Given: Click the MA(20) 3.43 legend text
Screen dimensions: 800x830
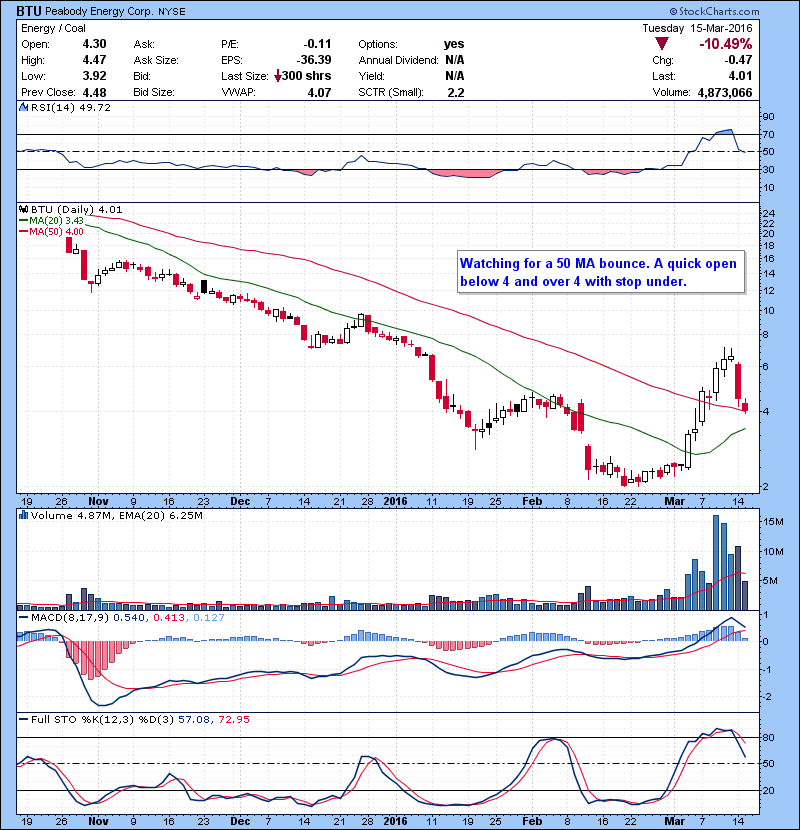Looking at the screenshot, I should pos(56,221).
